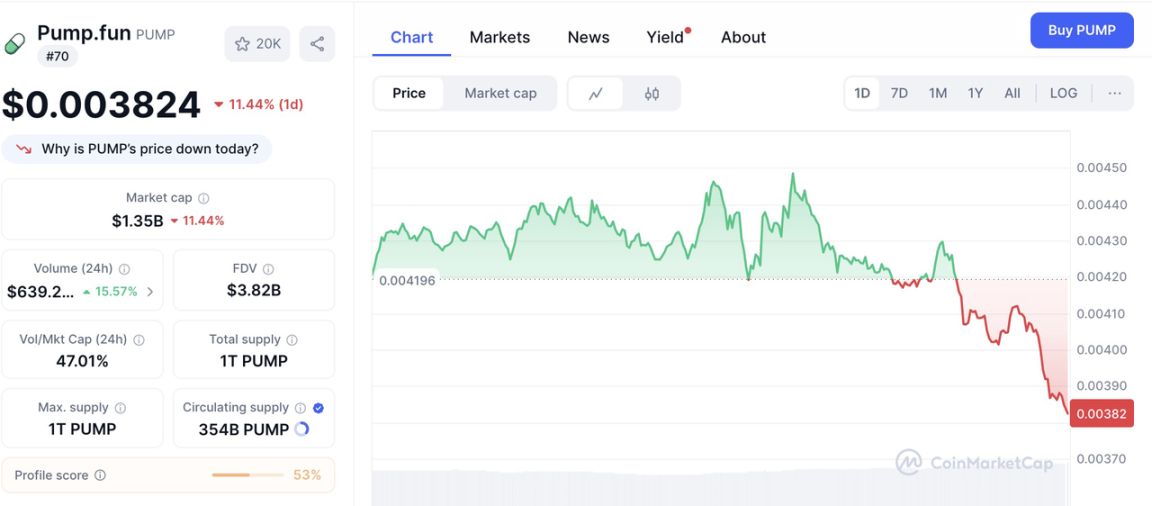The width and height of the screenshot is (1152, 506).
Task: Open the News tab
Action: (x=588, y=37)
